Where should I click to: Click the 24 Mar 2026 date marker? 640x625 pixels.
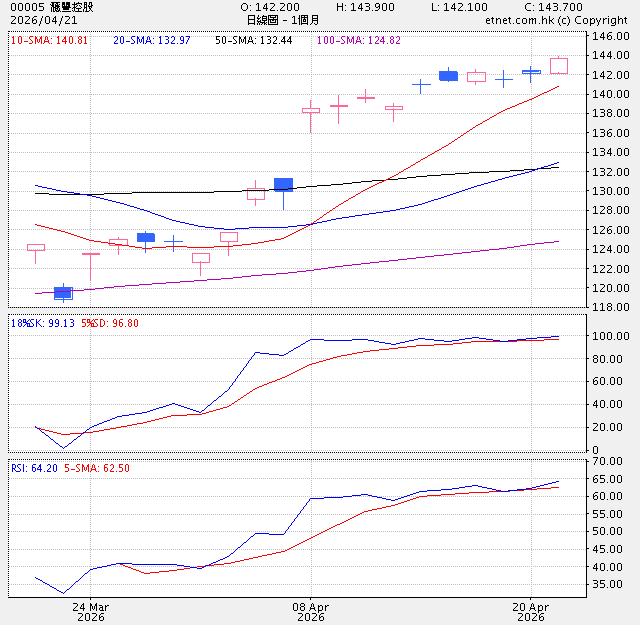(x=91, y=612)
